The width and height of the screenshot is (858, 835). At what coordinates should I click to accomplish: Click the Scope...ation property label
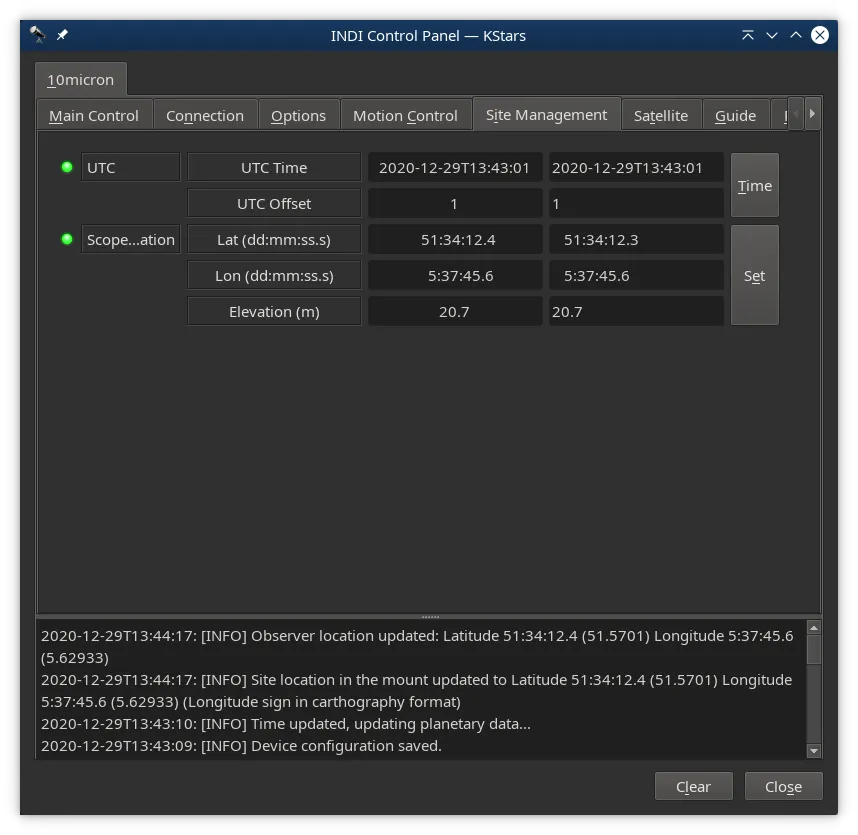(x=130, y=240)
